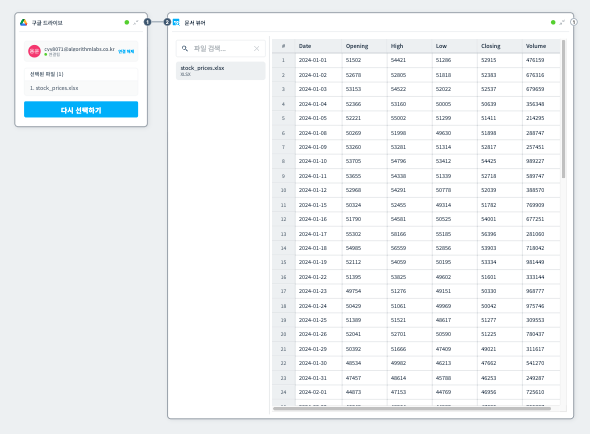Focus the file search input field
This screenshot has width=590, height=434.
(x=220, y=49)
